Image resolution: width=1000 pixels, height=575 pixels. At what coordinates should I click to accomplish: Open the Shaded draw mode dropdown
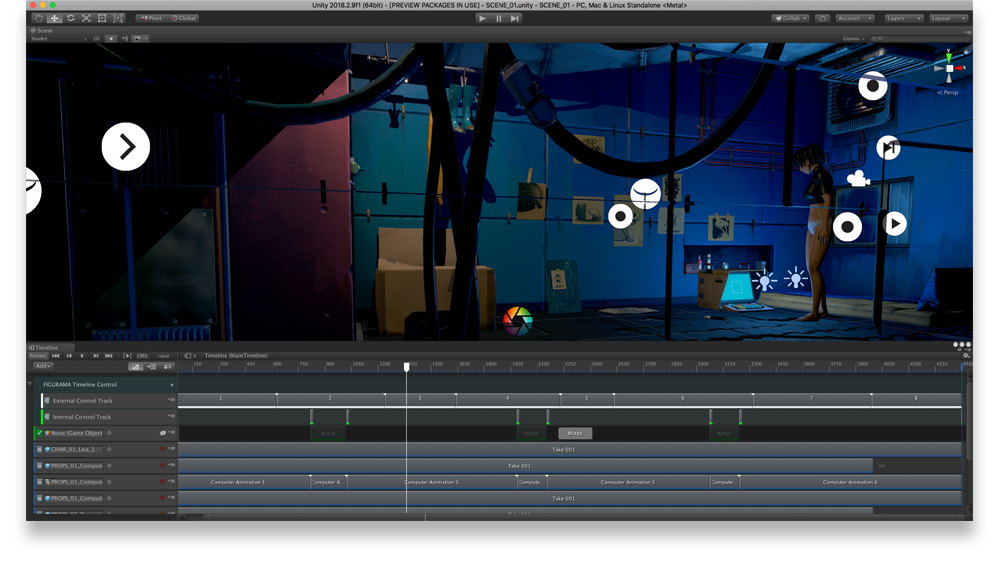click(58, 39)
